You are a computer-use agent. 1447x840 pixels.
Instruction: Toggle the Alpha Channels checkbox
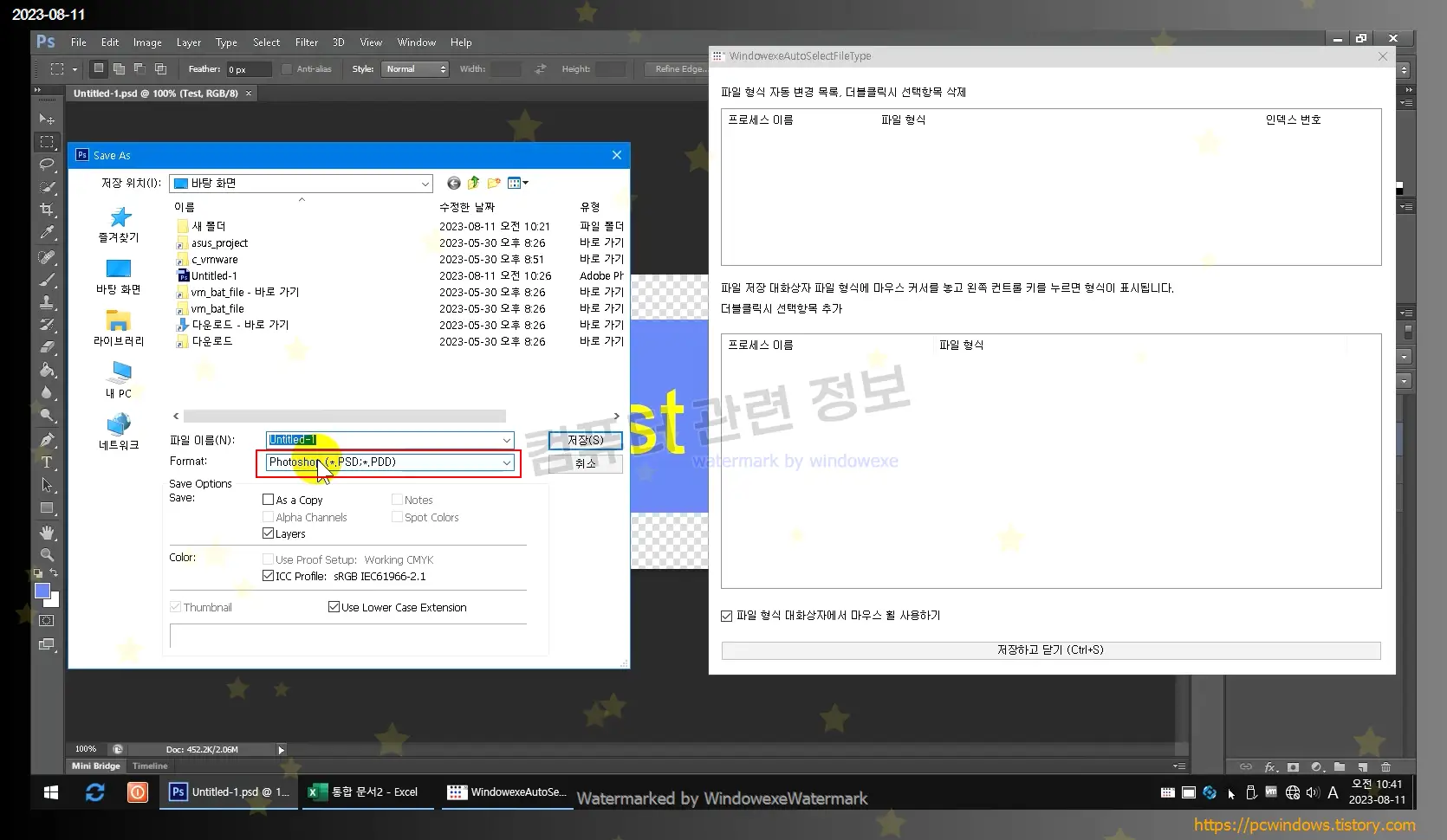tap(268, 517)
